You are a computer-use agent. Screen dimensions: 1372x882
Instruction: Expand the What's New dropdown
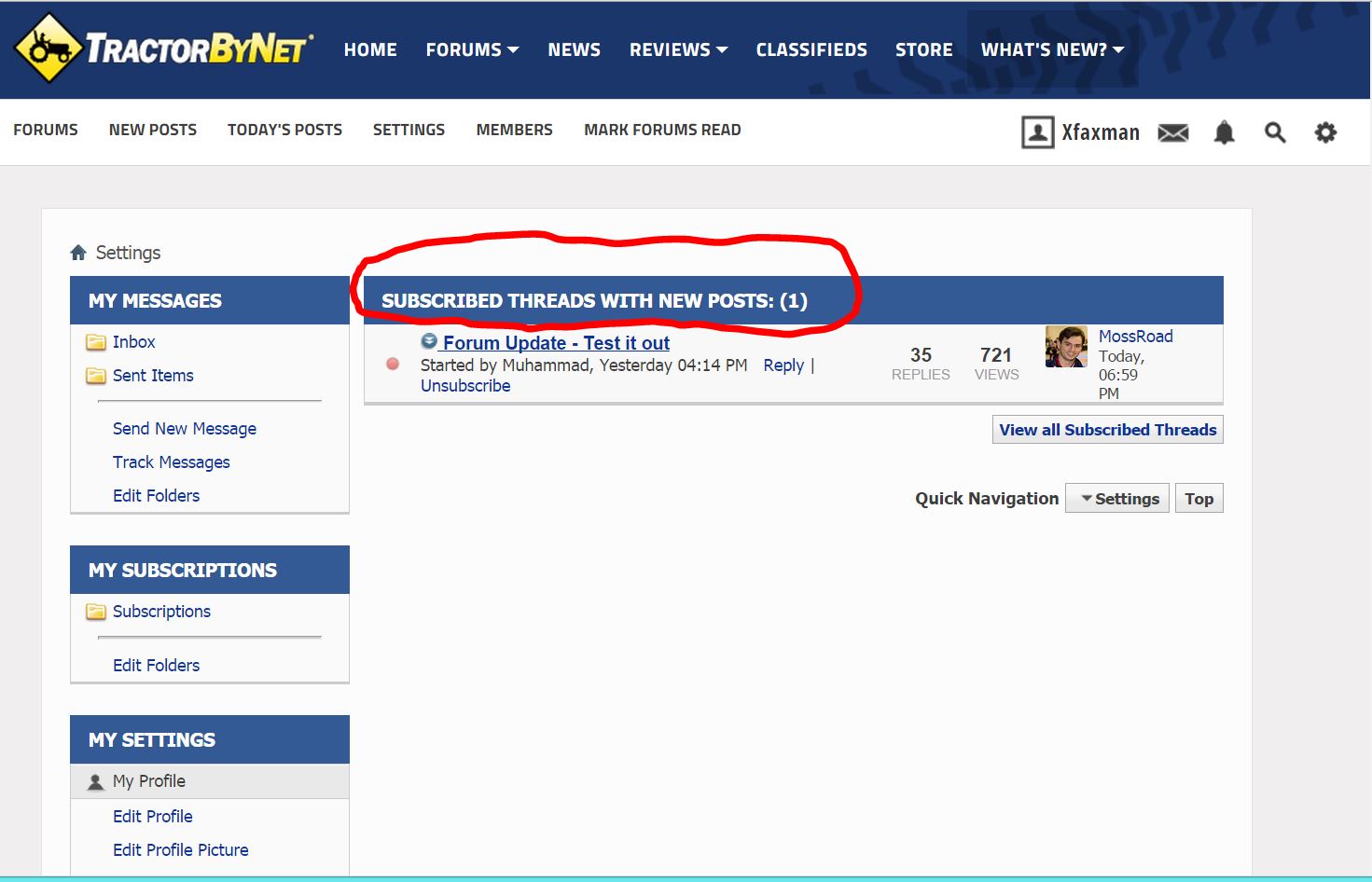(x=1052, y=49)
